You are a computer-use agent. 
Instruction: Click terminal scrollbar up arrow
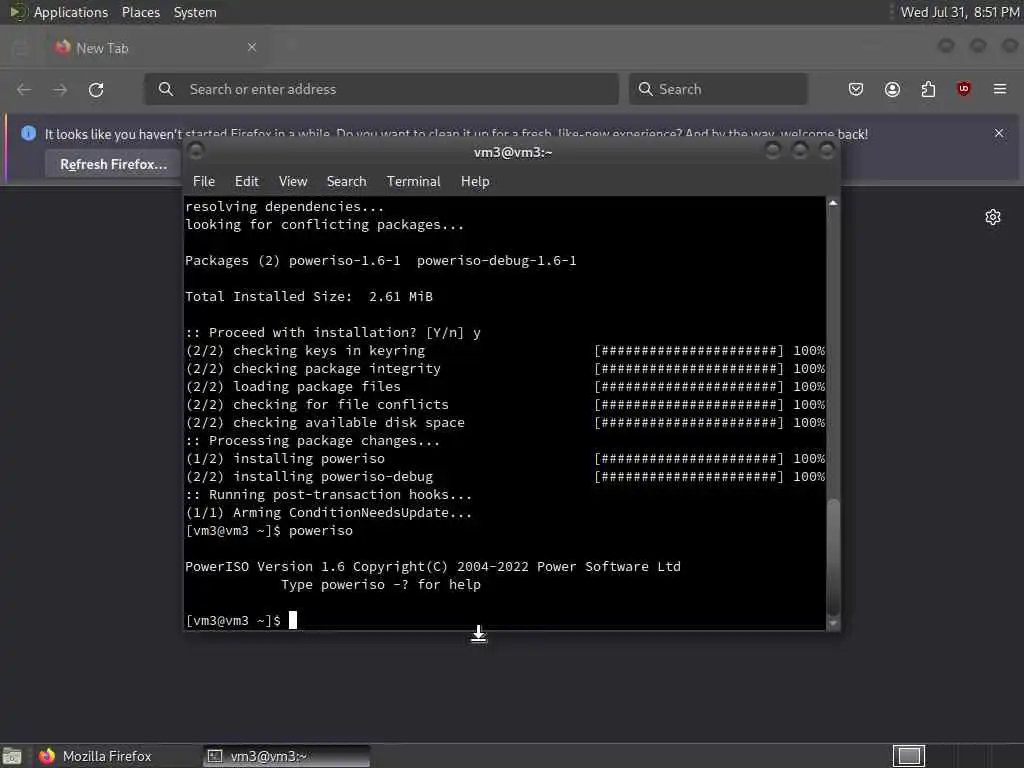833,203
